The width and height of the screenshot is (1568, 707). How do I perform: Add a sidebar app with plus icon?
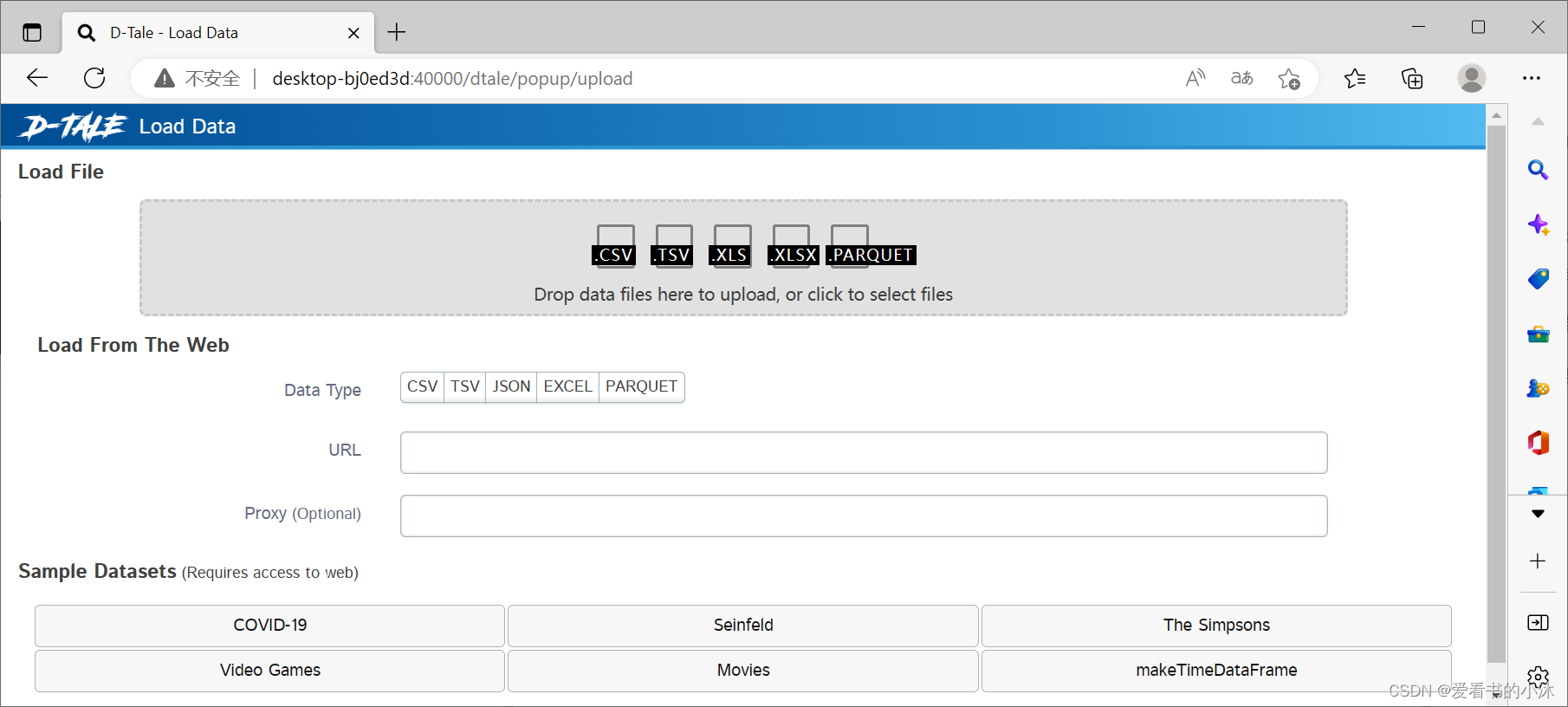point(1538,561)
